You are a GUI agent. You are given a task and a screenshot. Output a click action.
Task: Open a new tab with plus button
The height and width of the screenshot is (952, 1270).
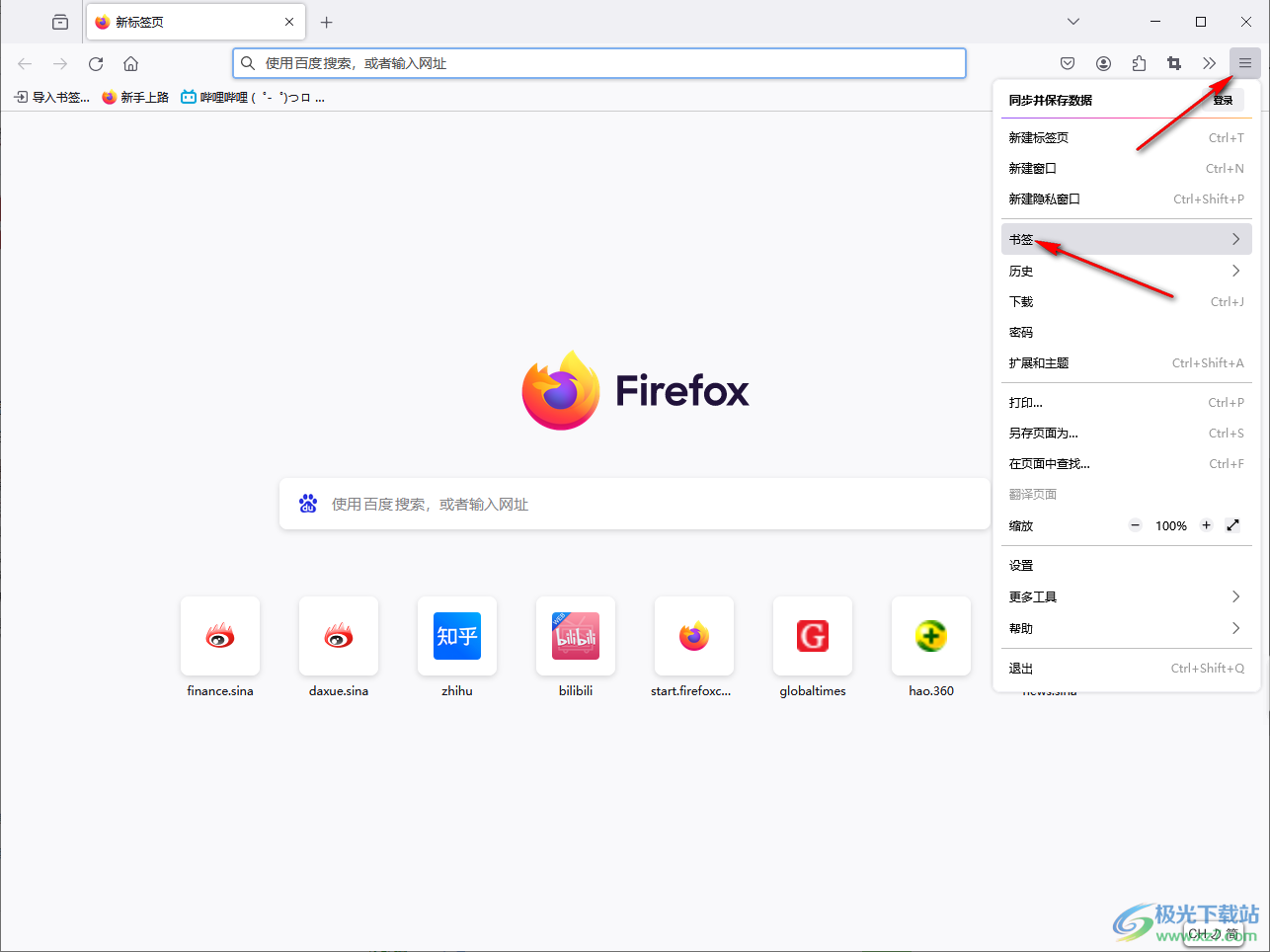click(327, 22)
